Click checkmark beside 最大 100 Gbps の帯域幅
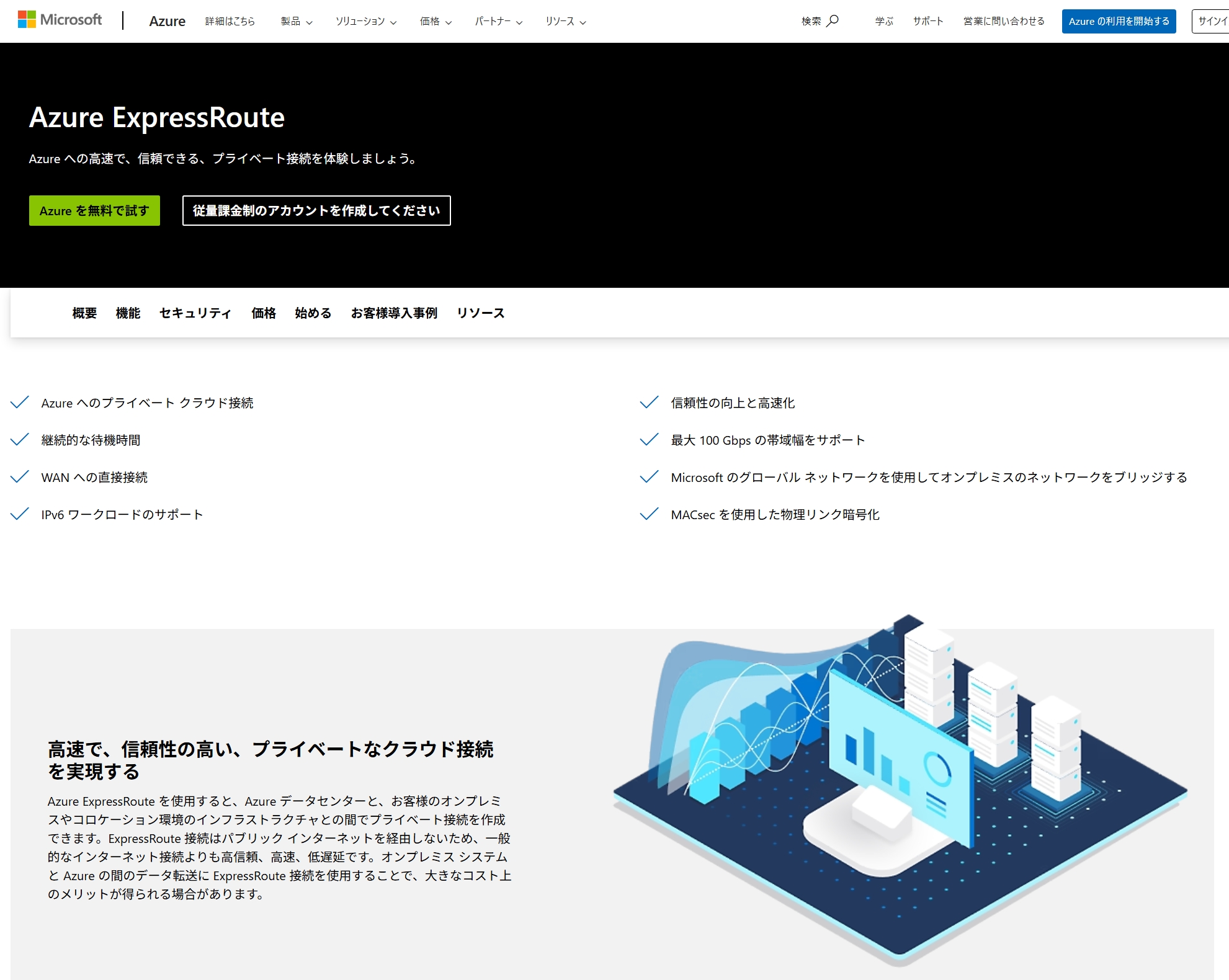Viewport: 1229px width, 980px height. [x=649, y=440]
